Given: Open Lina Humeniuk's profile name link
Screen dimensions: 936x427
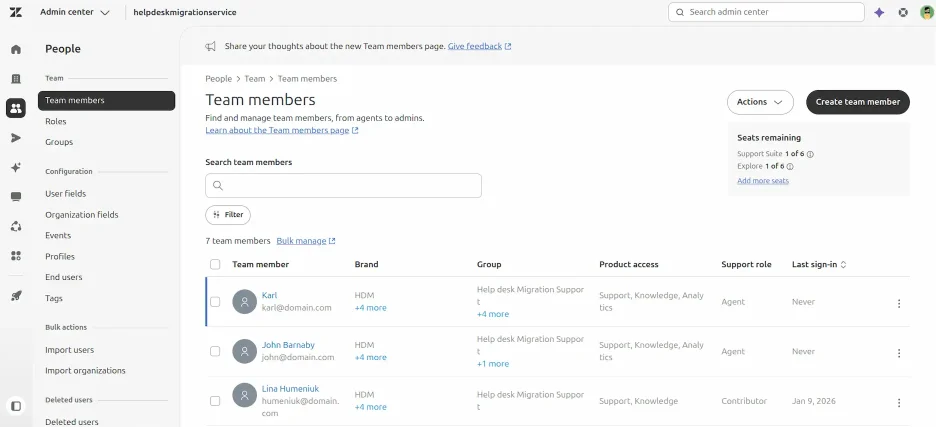Looking at the screenshot, I should 291,389.
